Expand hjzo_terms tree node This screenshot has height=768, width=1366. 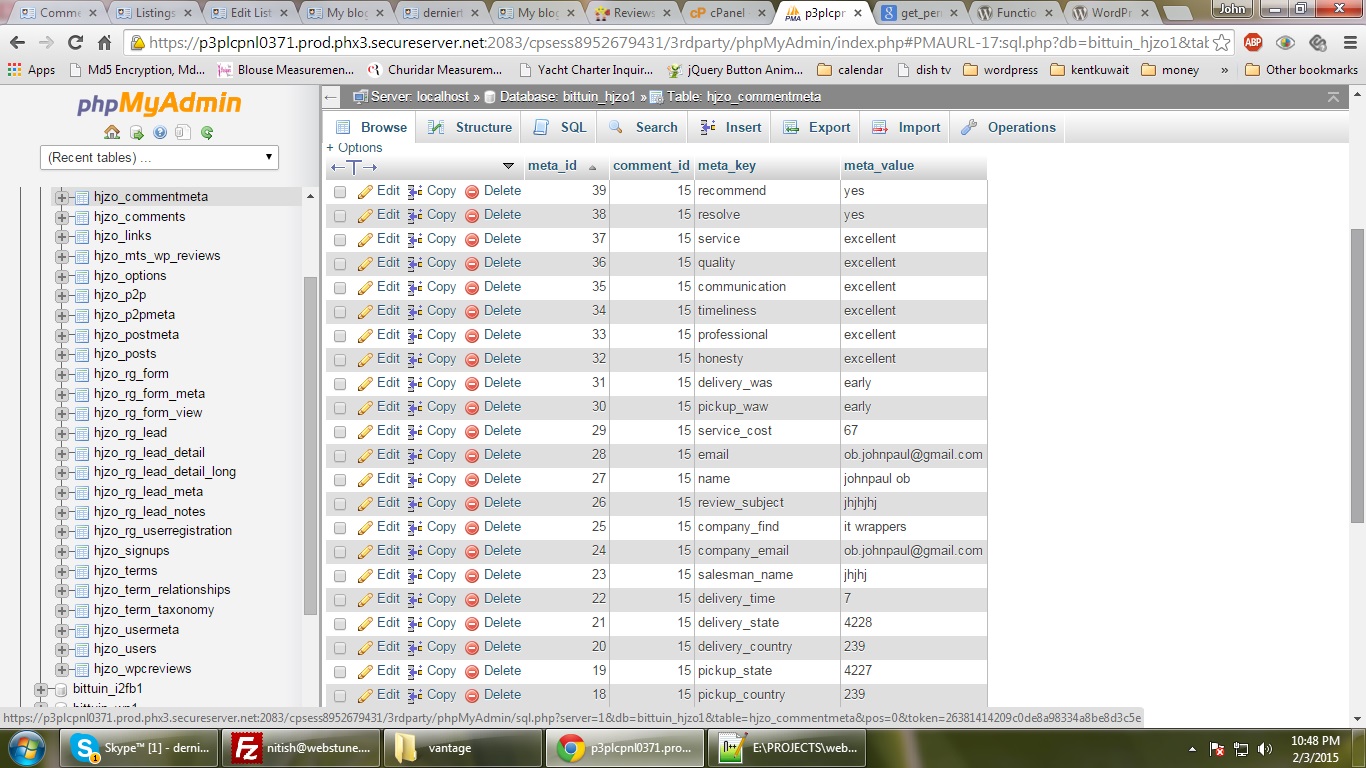pos(62,571)
